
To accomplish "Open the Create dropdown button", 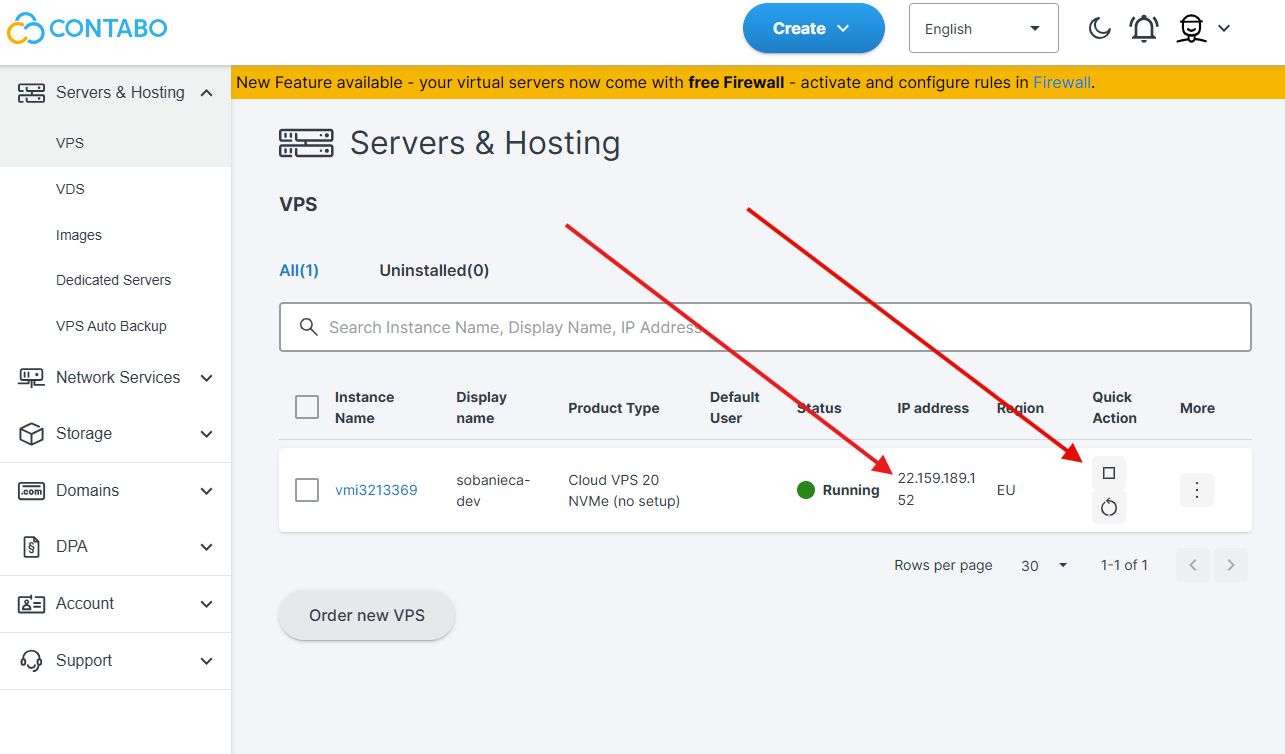I will (813, 28).
